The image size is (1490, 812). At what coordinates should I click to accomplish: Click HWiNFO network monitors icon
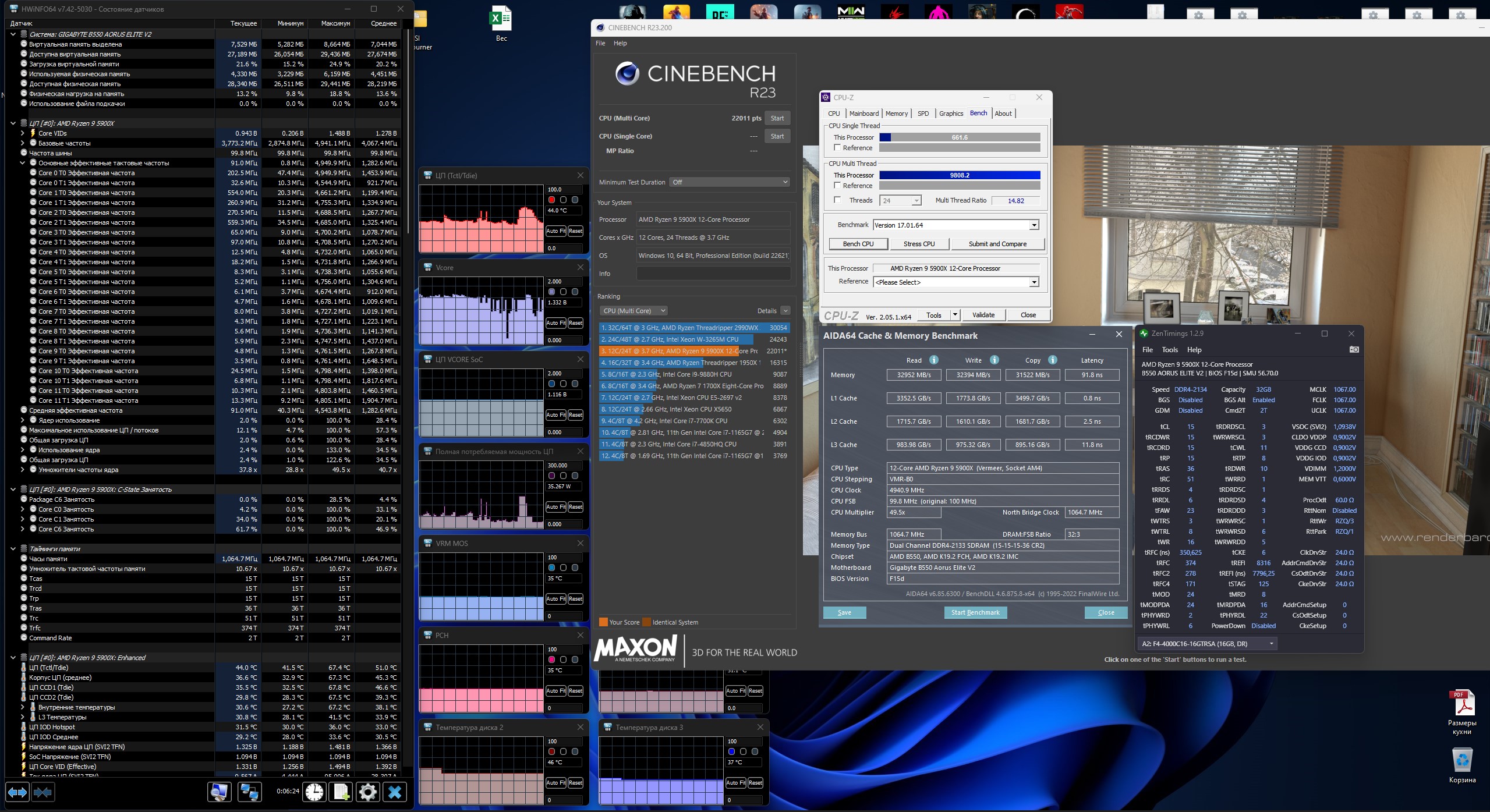250,792
